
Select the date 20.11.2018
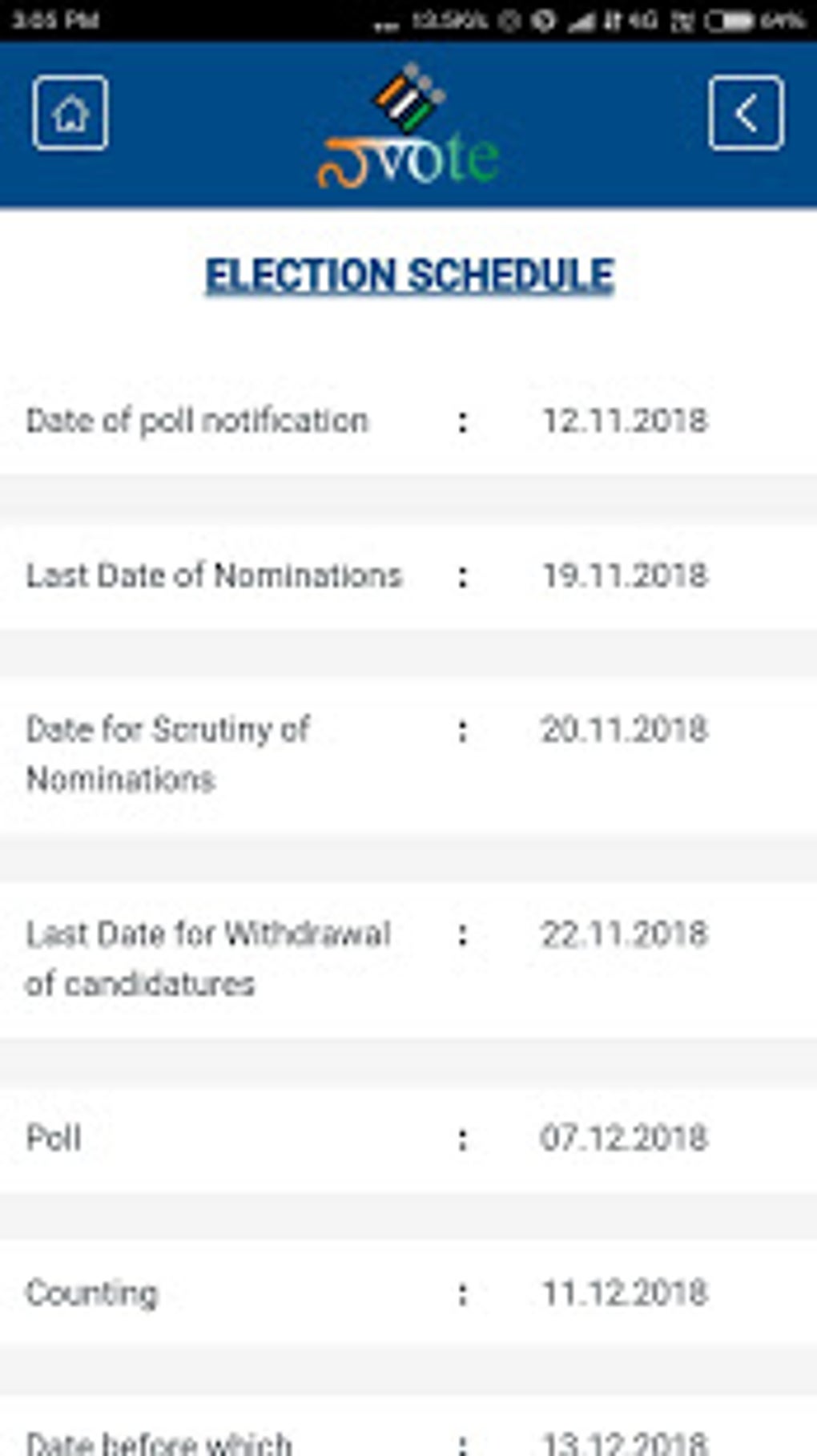(x=625, y=729)
